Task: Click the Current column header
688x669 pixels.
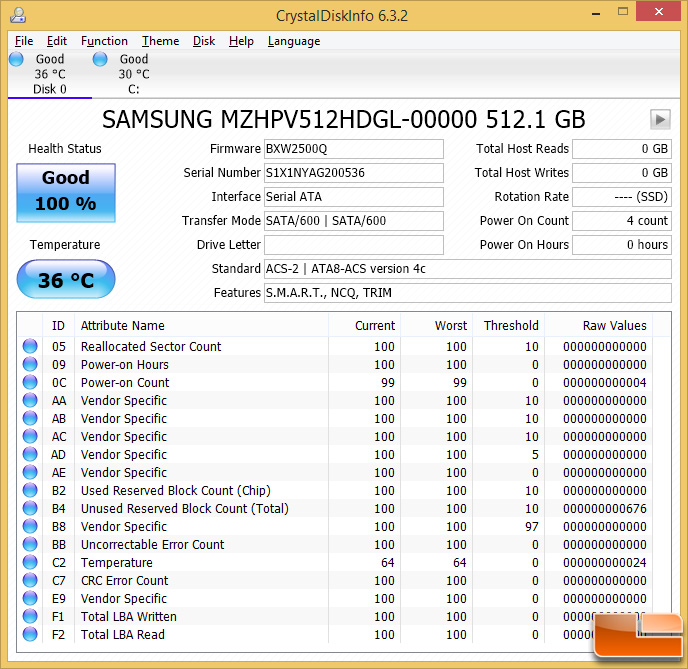Action: tap(365, 326)
